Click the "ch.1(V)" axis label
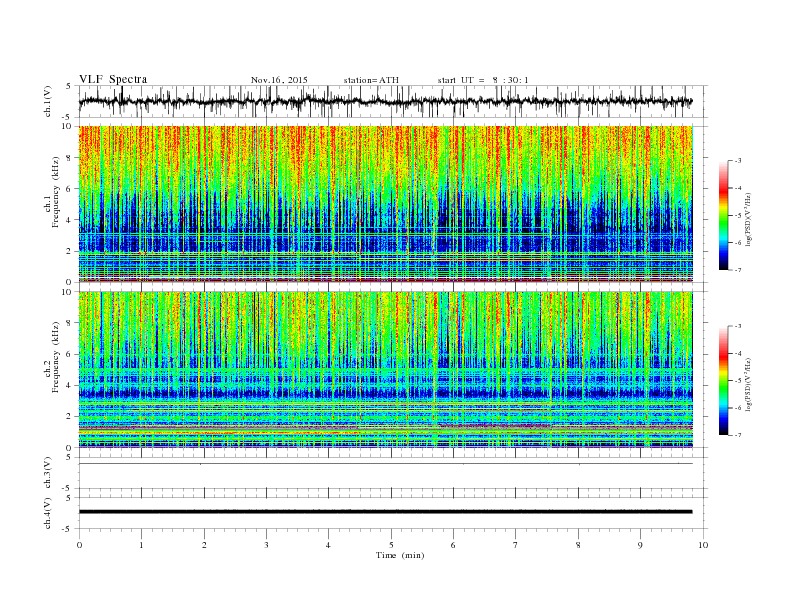792x612 pixels. pos(47,101)
